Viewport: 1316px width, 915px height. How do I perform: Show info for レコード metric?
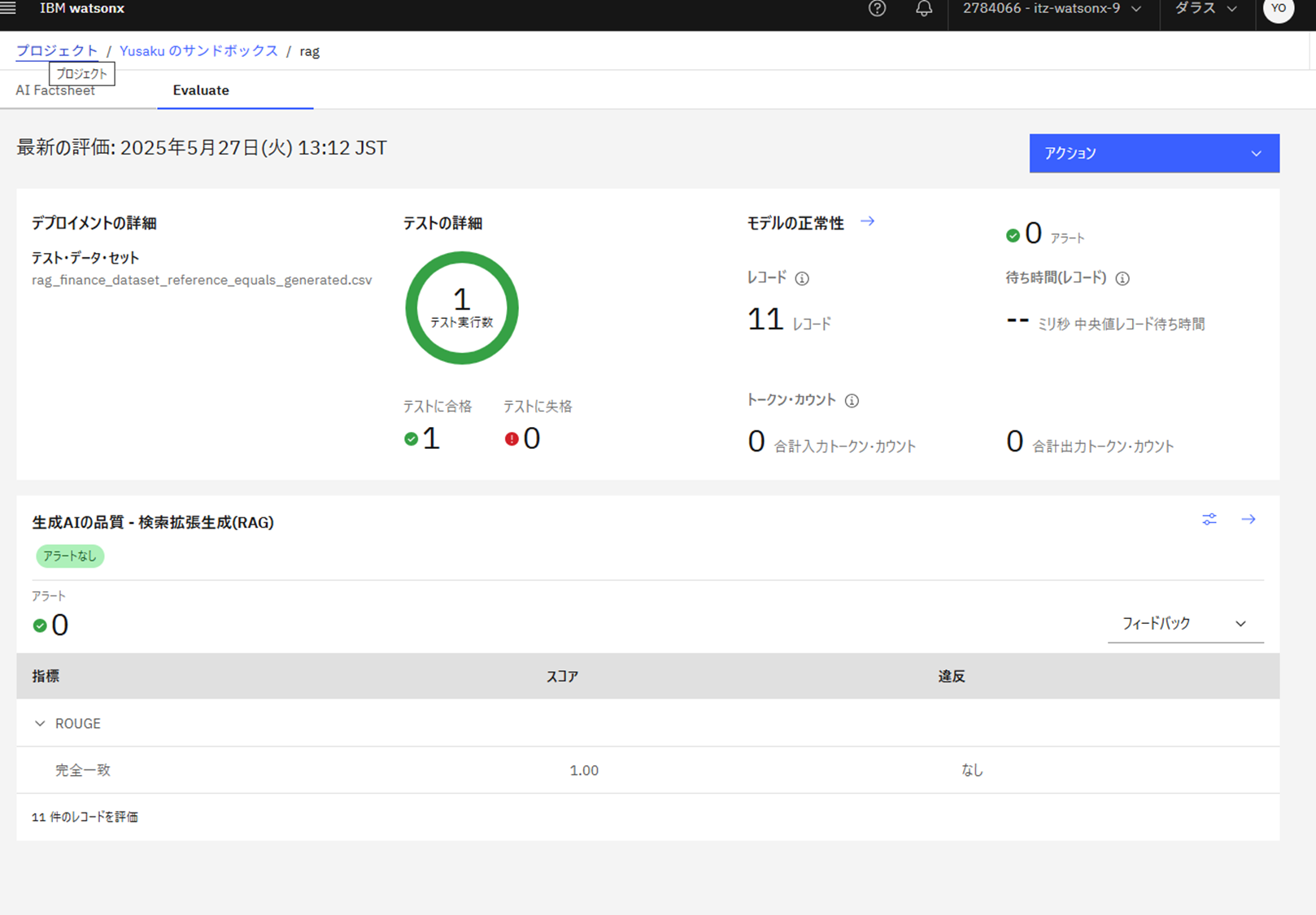click(x=802, y=278)
